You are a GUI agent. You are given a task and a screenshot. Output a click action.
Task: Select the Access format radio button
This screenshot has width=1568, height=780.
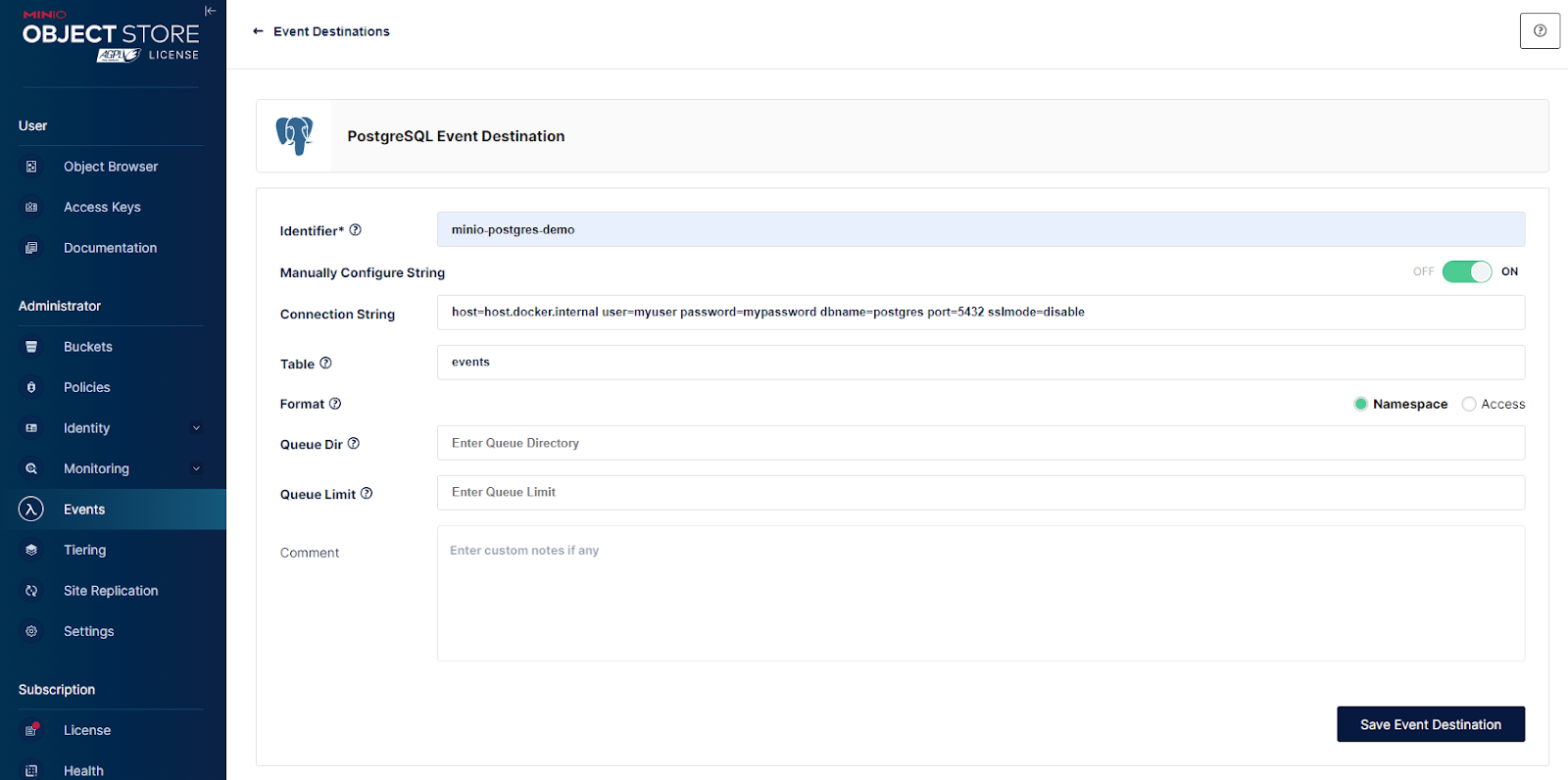click(x=1468, y=404)
